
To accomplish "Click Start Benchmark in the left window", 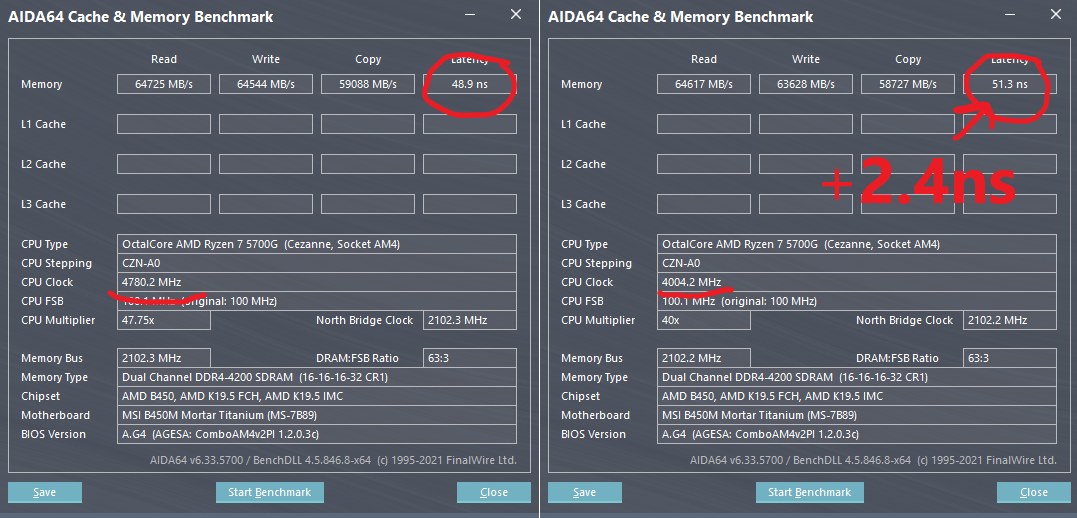I will 269,492.
